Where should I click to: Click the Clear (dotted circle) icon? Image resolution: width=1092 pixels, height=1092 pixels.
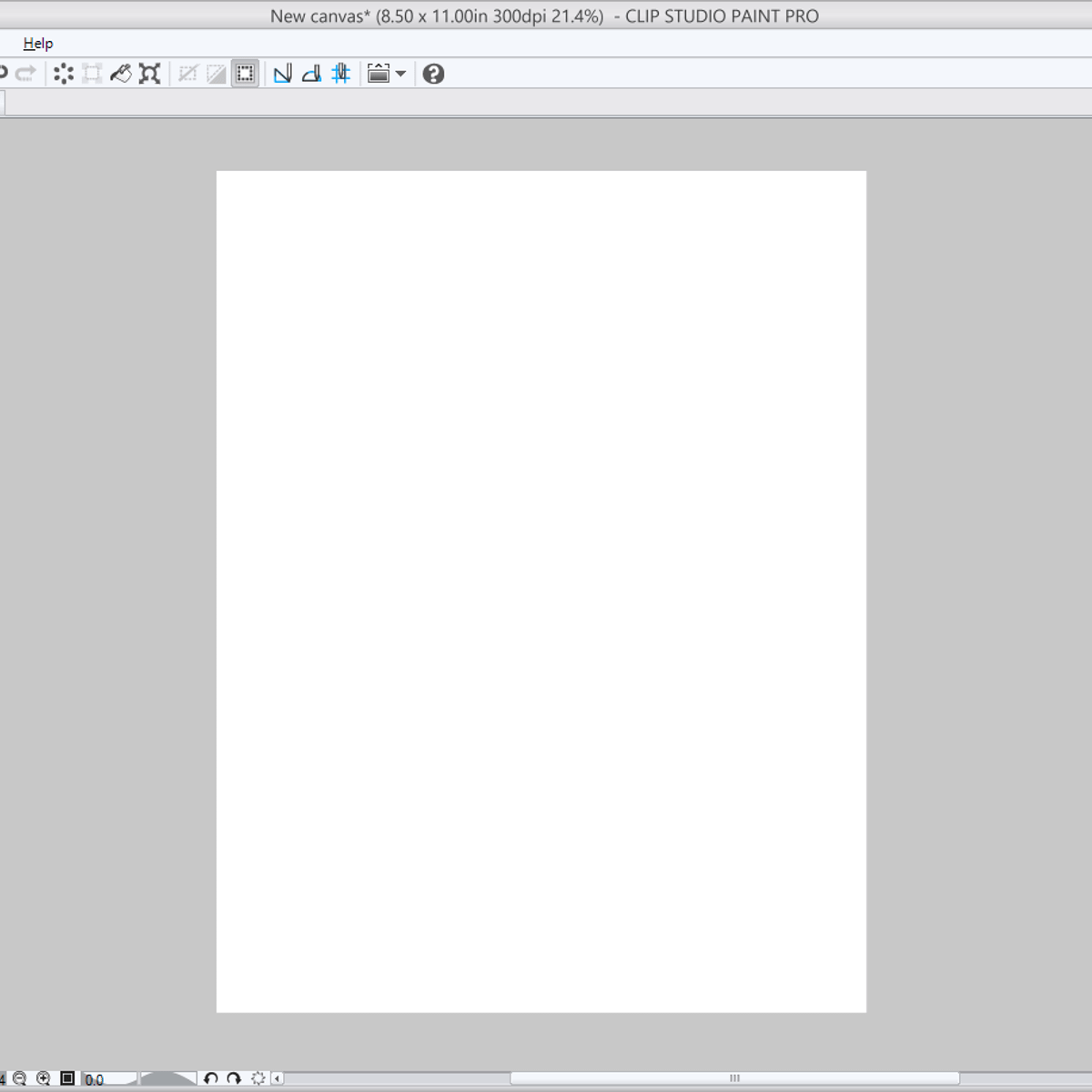63,74
